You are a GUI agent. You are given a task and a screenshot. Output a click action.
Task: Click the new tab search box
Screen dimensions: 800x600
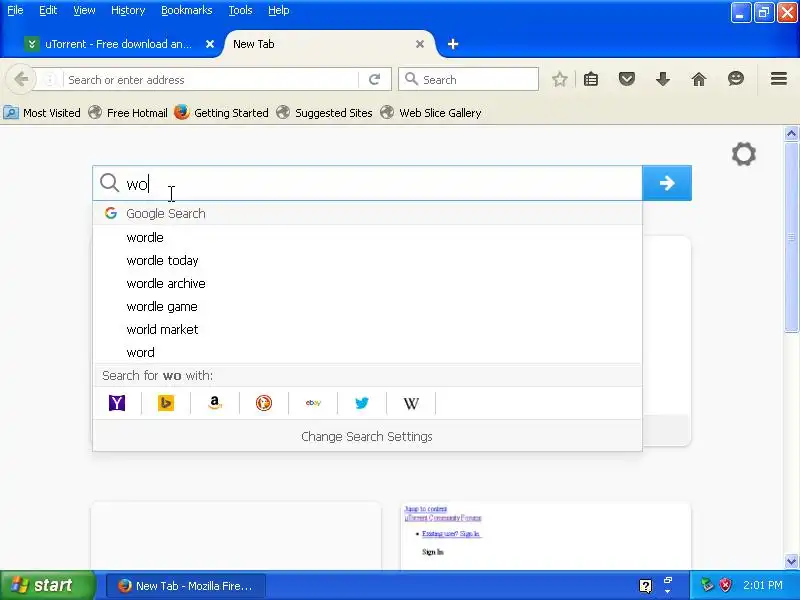(367, 183)
